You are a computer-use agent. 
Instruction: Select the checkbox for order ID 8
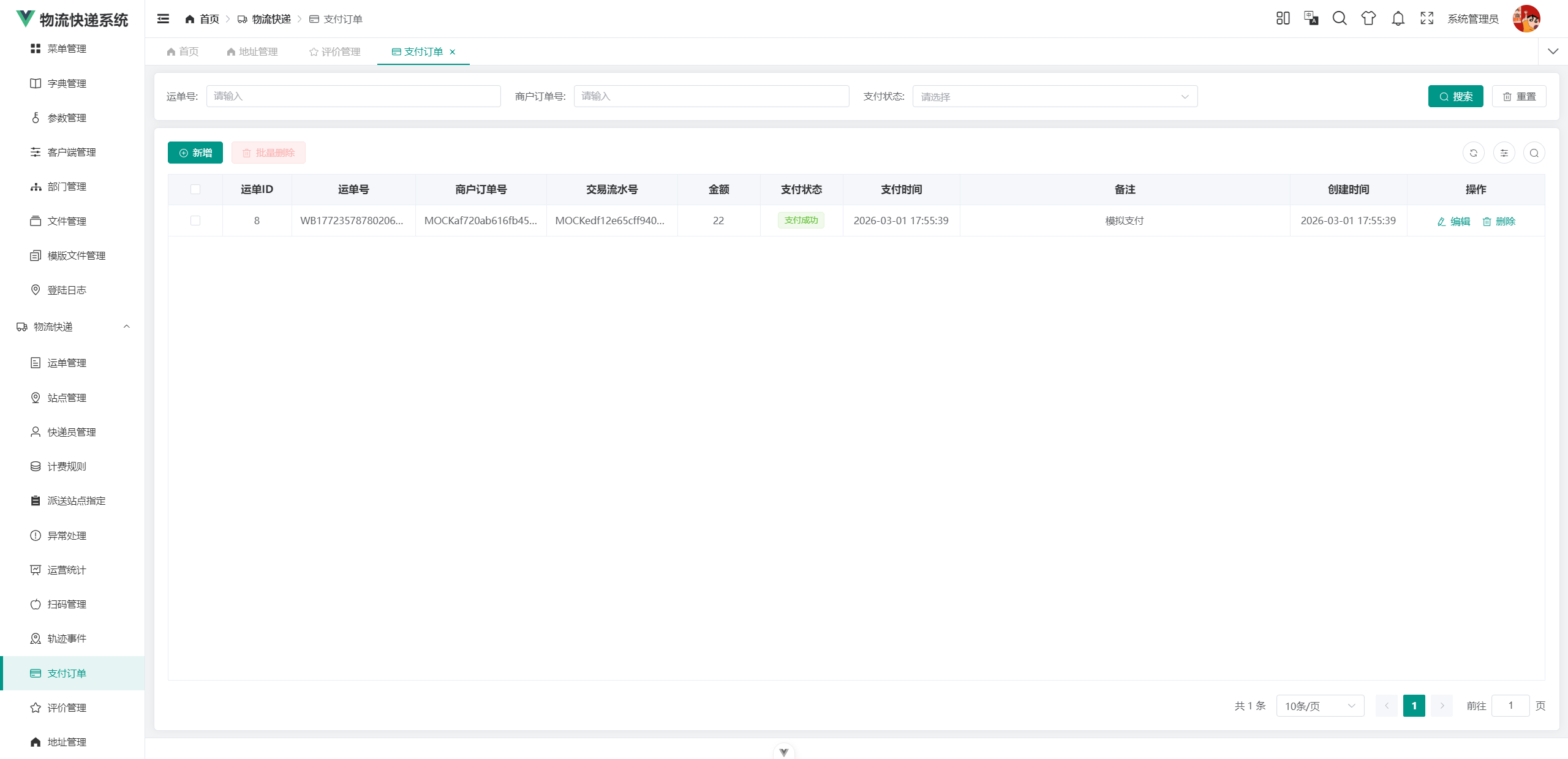[195, 221]
